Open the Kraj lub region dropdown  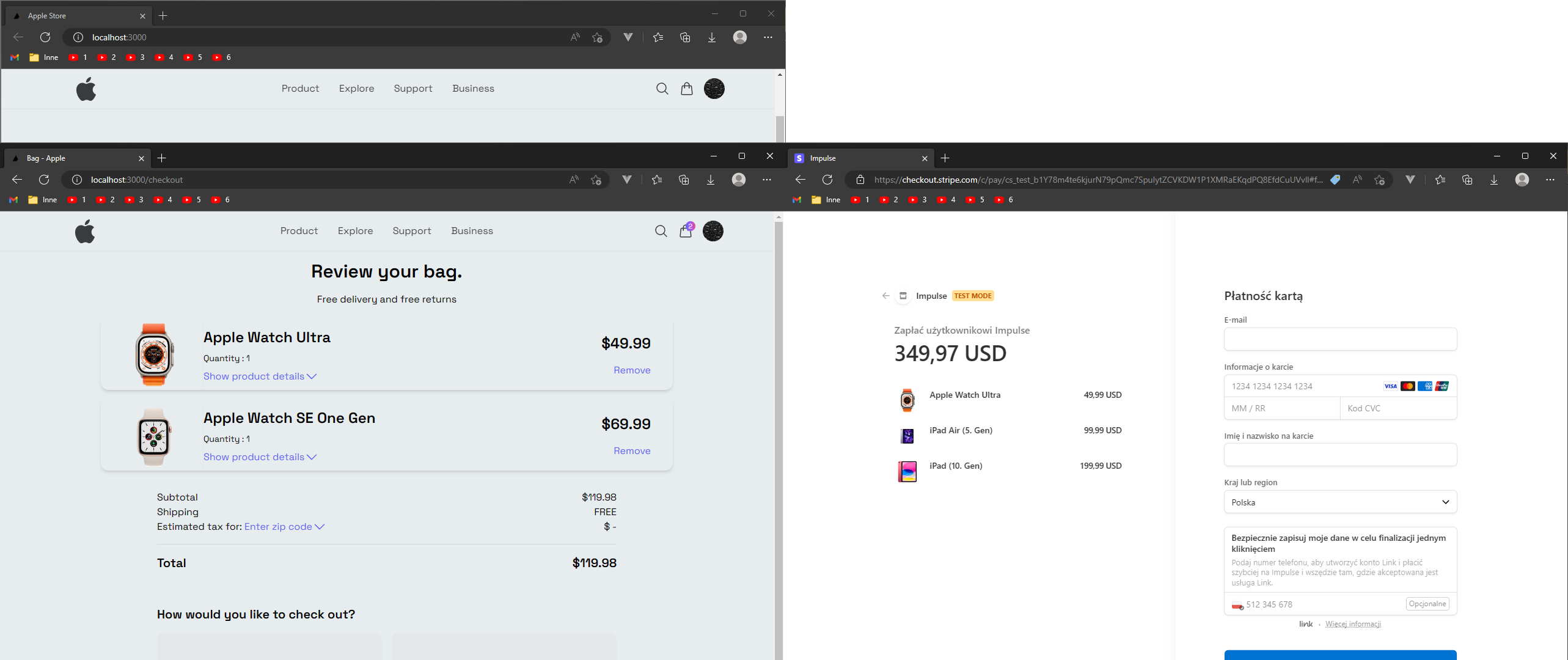(1339, 502)
